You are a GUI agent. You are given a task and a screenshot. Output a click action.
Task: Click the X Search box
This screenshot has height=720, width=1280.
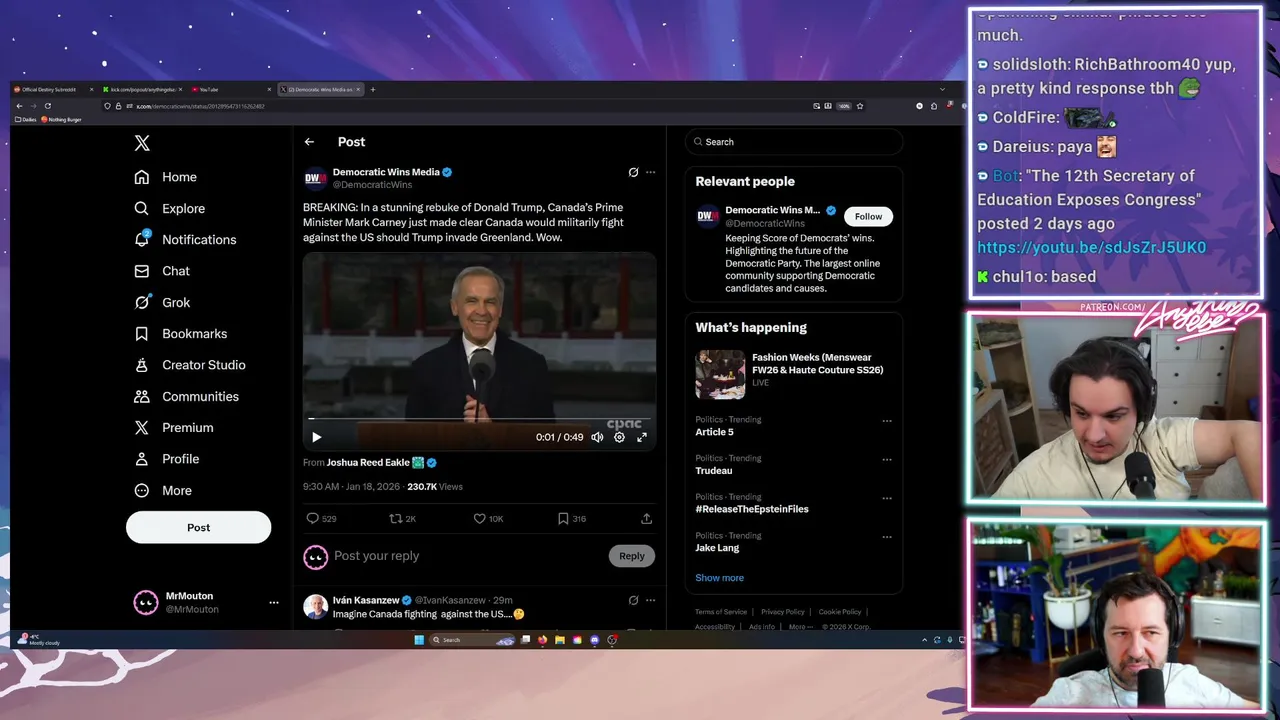[x=794, y=142]
